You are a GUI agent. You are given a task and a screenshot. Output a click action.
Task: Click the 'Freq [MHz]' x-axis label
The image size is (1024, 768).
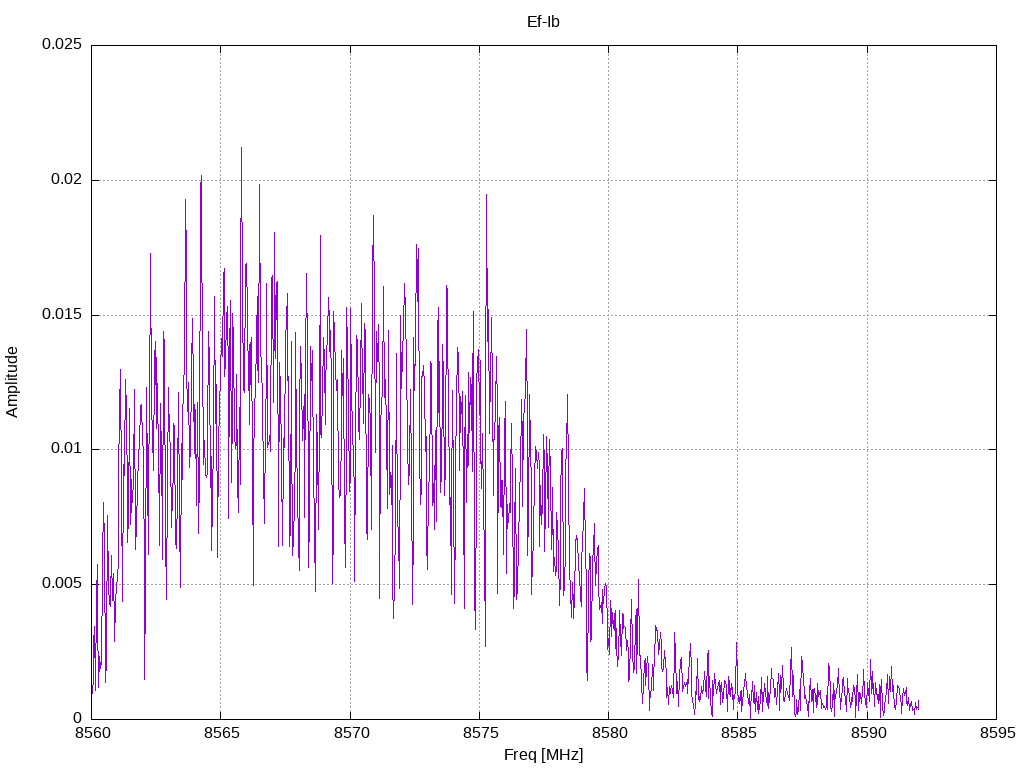(x=543, y=755)
